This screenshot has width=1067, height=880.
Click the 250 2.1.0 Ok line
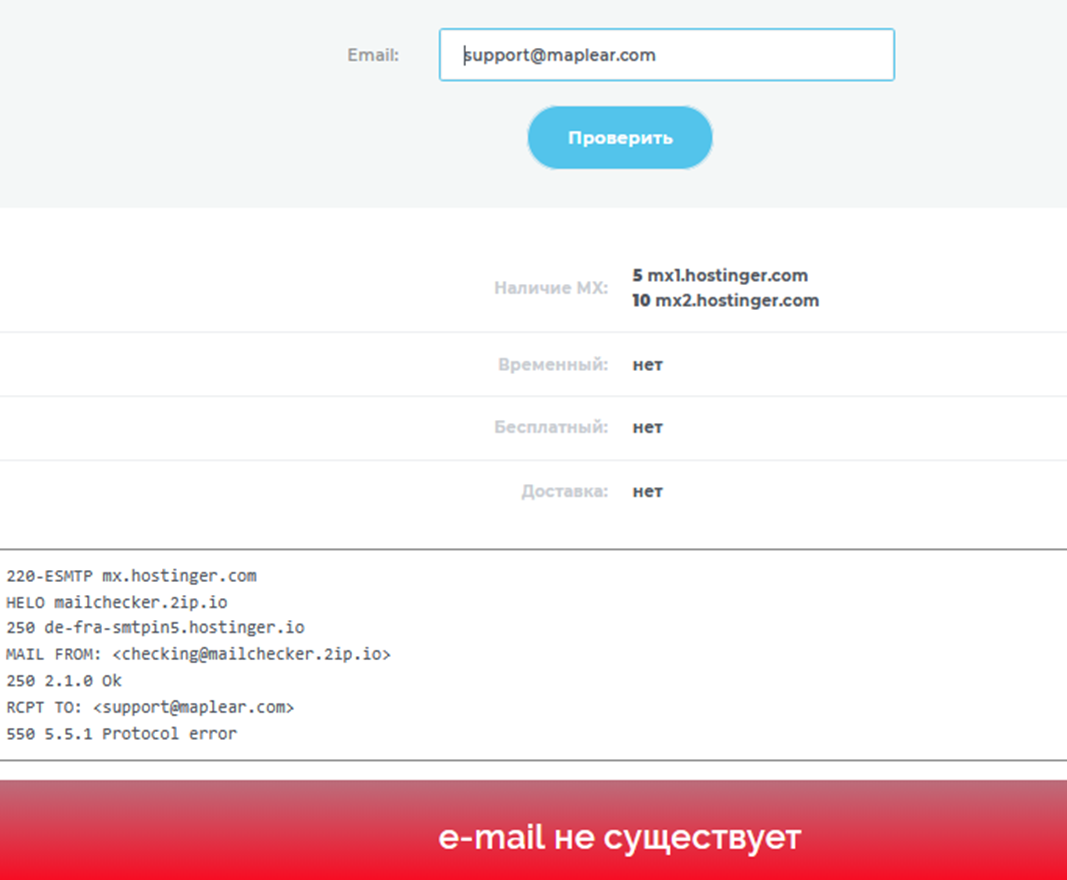(64, 681)
